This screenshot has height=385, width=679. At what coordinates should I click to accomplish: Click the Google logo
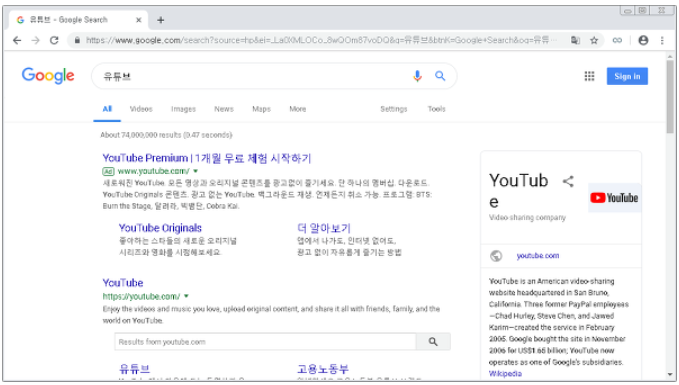coord(48,76)
